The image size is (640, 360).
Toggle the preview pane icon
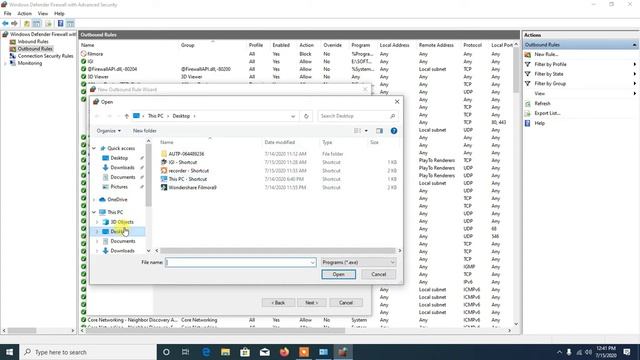pos(380,131)
